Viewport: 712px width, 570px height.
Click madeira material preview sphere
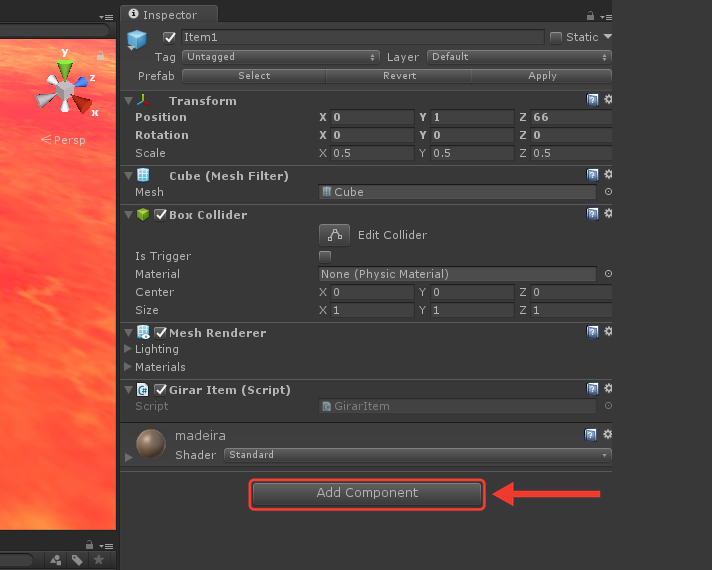[151, 444]
